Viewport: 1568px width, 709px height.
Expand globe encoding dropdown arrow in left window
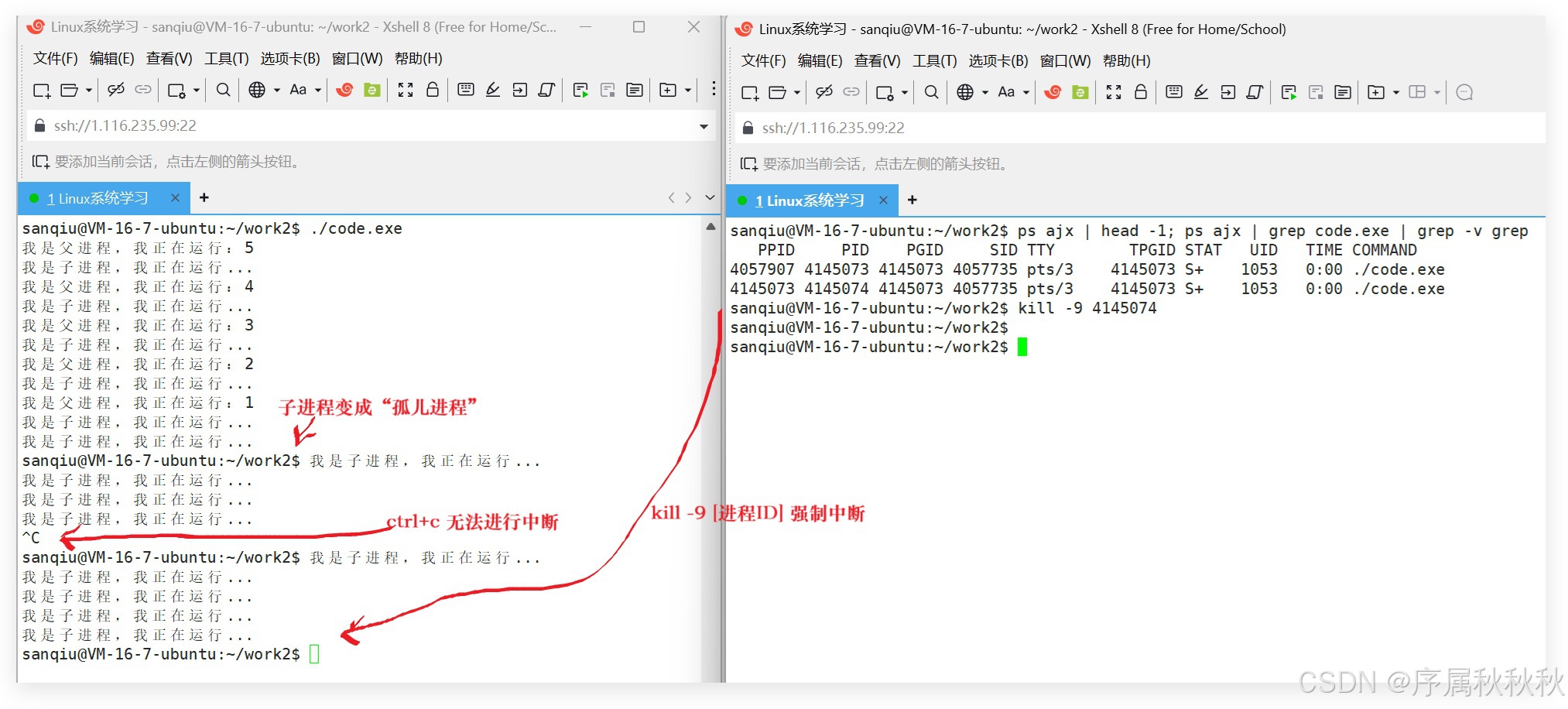[x=276, y=91]
